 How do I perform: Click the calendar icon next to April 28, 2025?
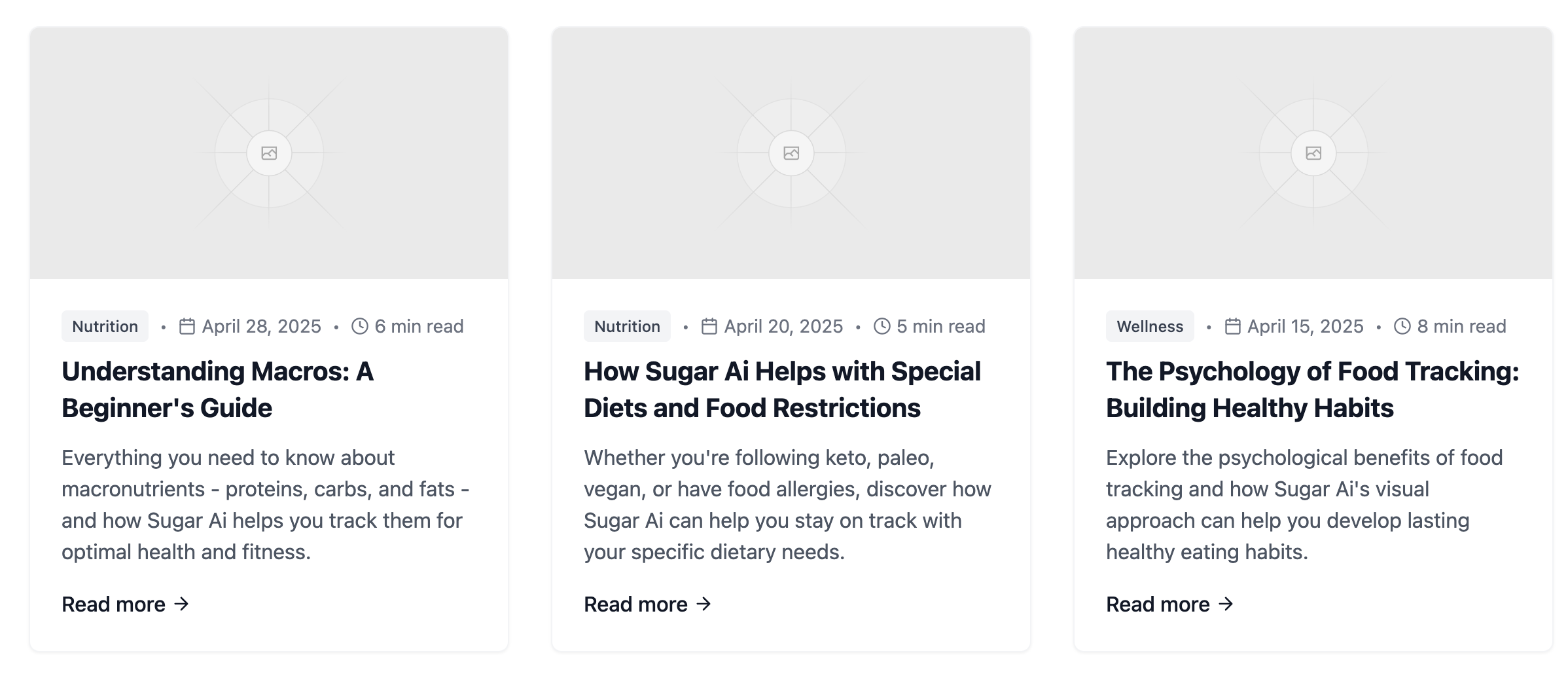187,325
